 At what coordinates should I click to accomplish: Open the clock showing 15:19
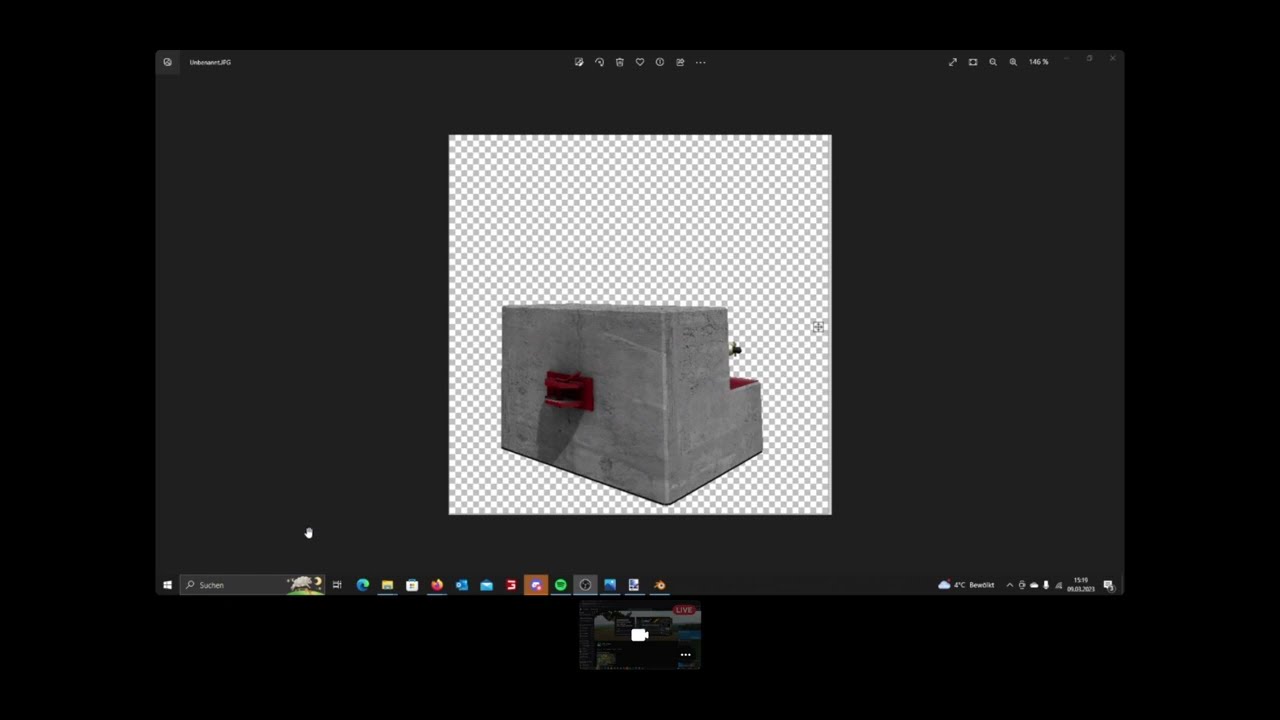tap(1081, 585)
